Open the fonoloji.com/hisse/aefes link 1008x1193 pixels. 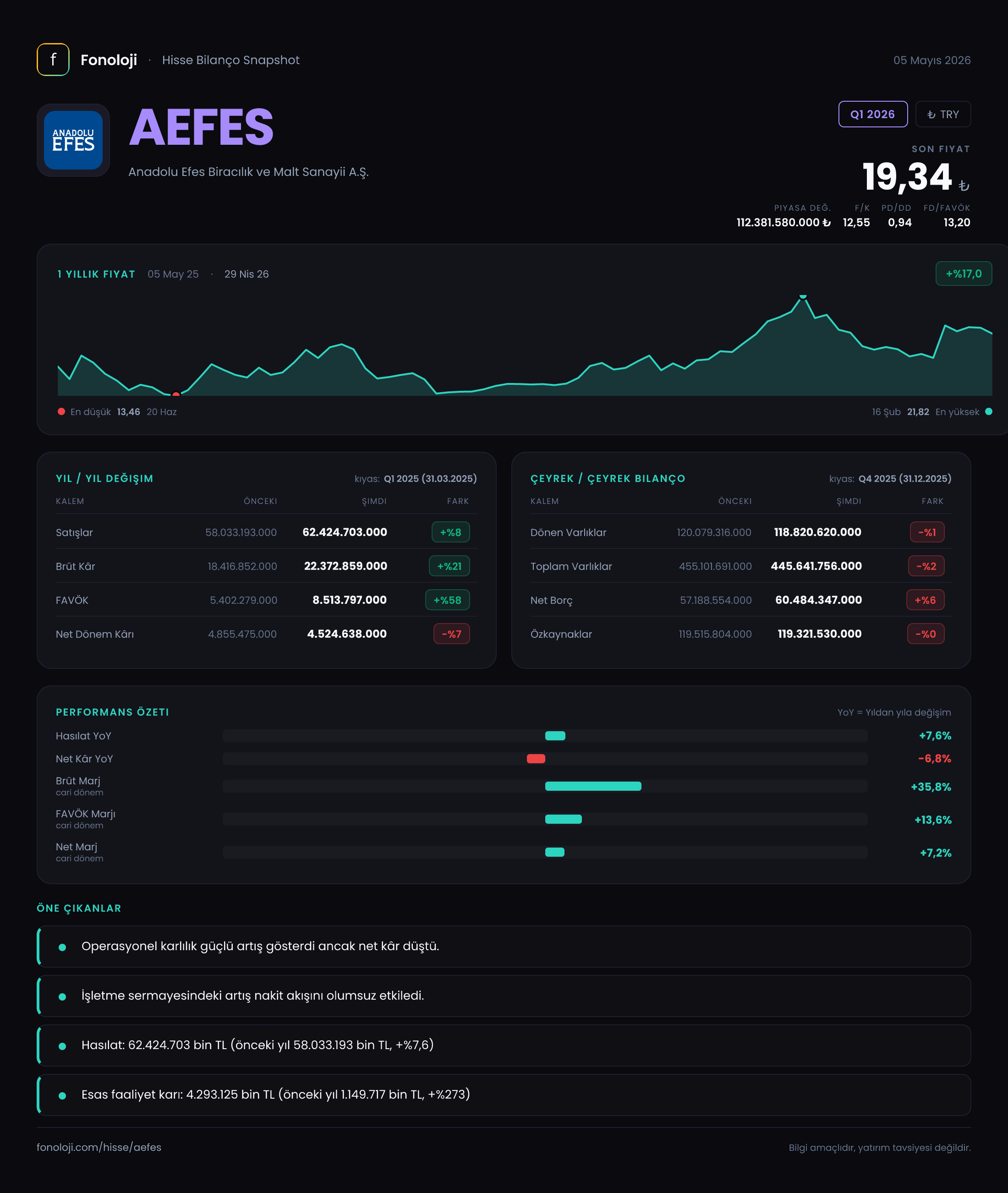99,1147
